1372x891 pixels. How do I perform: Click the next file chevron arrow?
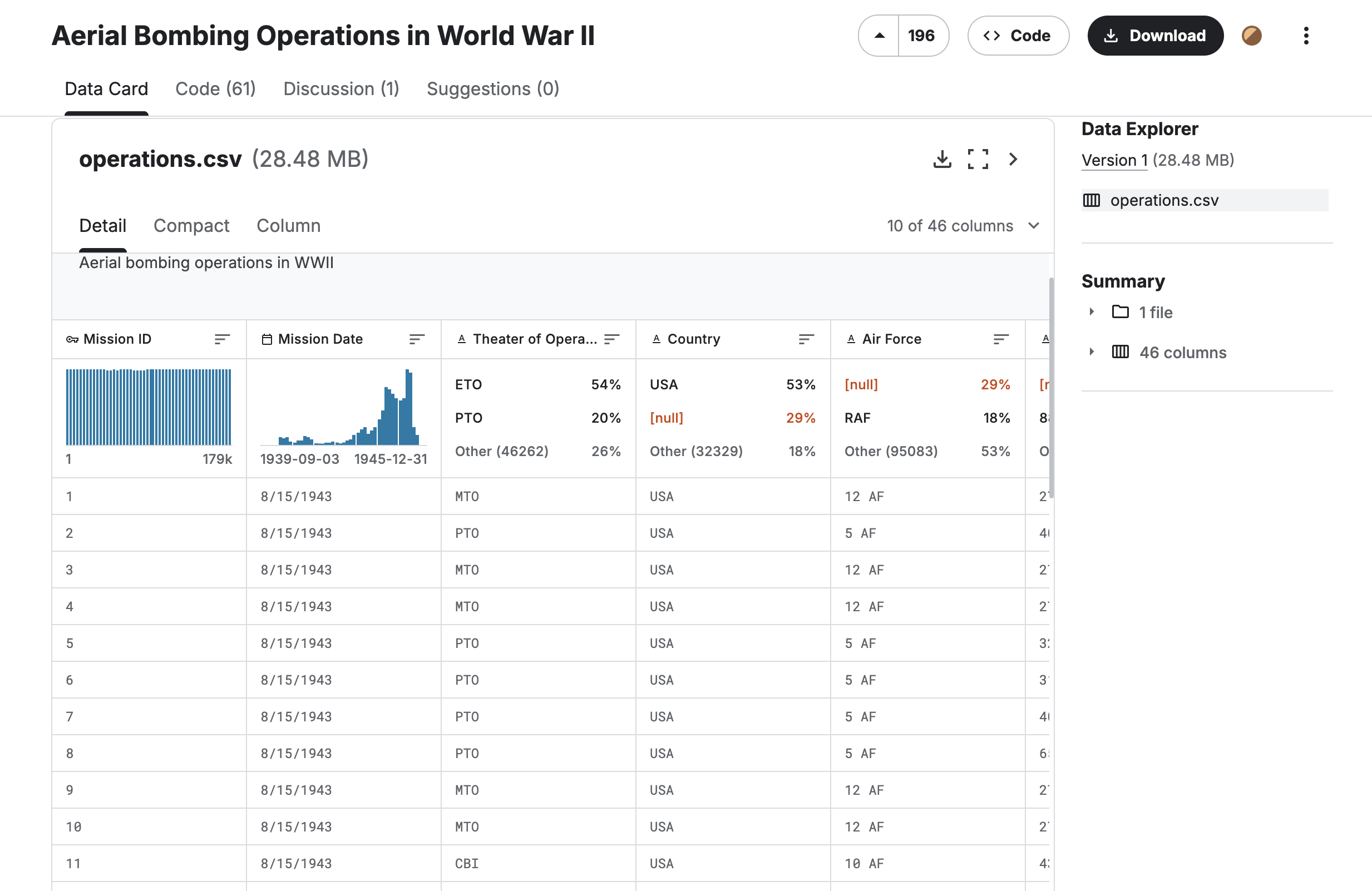[1013, 159]
